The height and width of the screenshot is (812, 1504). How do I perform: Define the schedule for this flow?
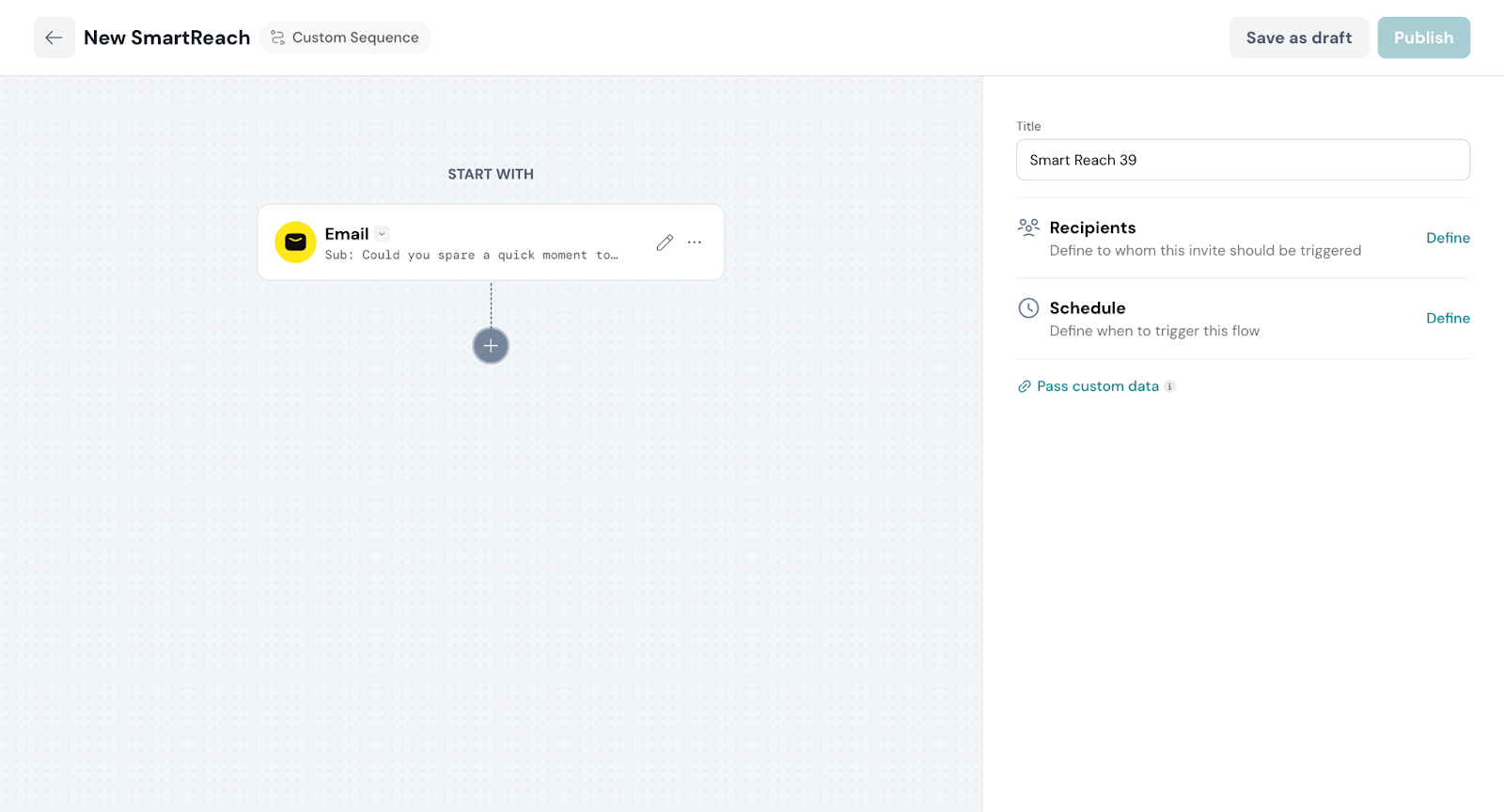point(1447,319)
